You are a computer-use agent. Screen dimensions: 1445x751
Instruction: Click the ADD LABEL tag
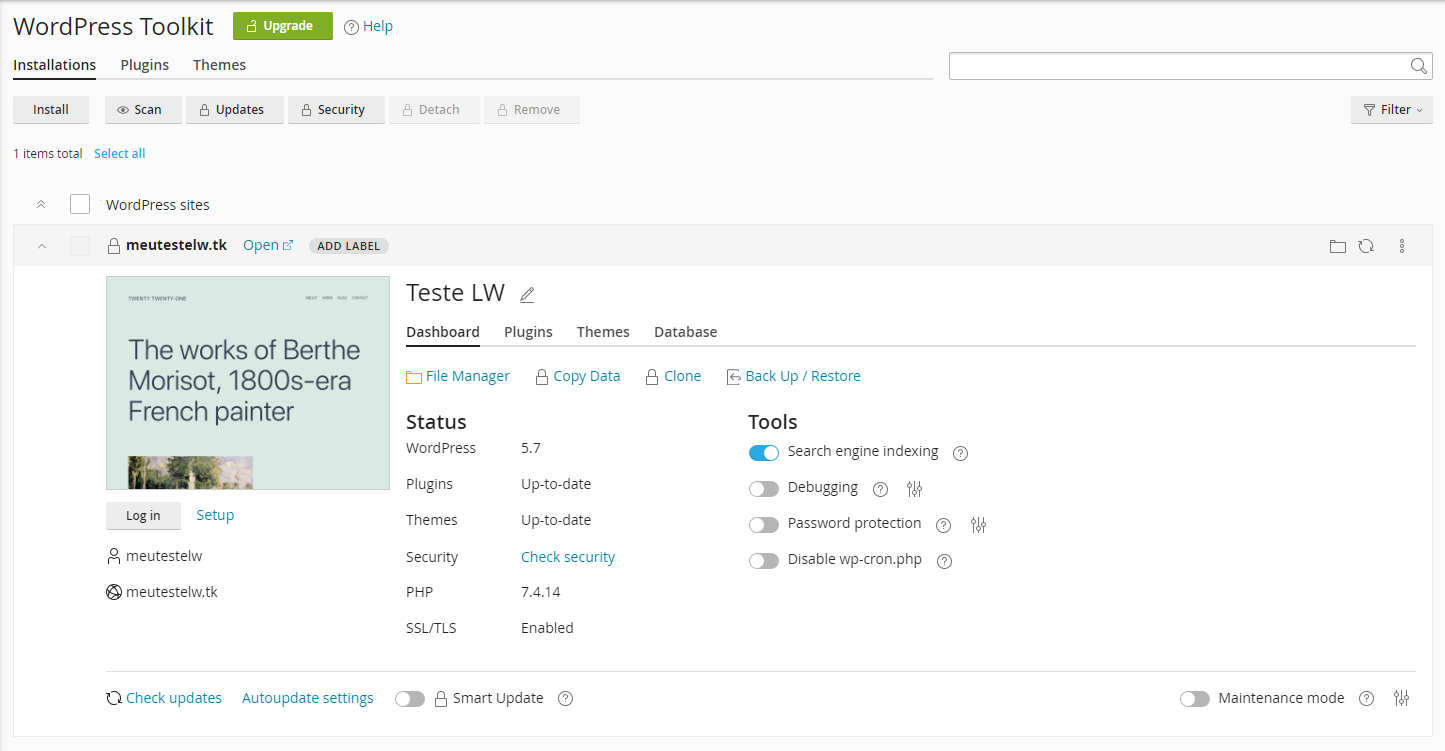pyautogui.click(x=349, y=246)
